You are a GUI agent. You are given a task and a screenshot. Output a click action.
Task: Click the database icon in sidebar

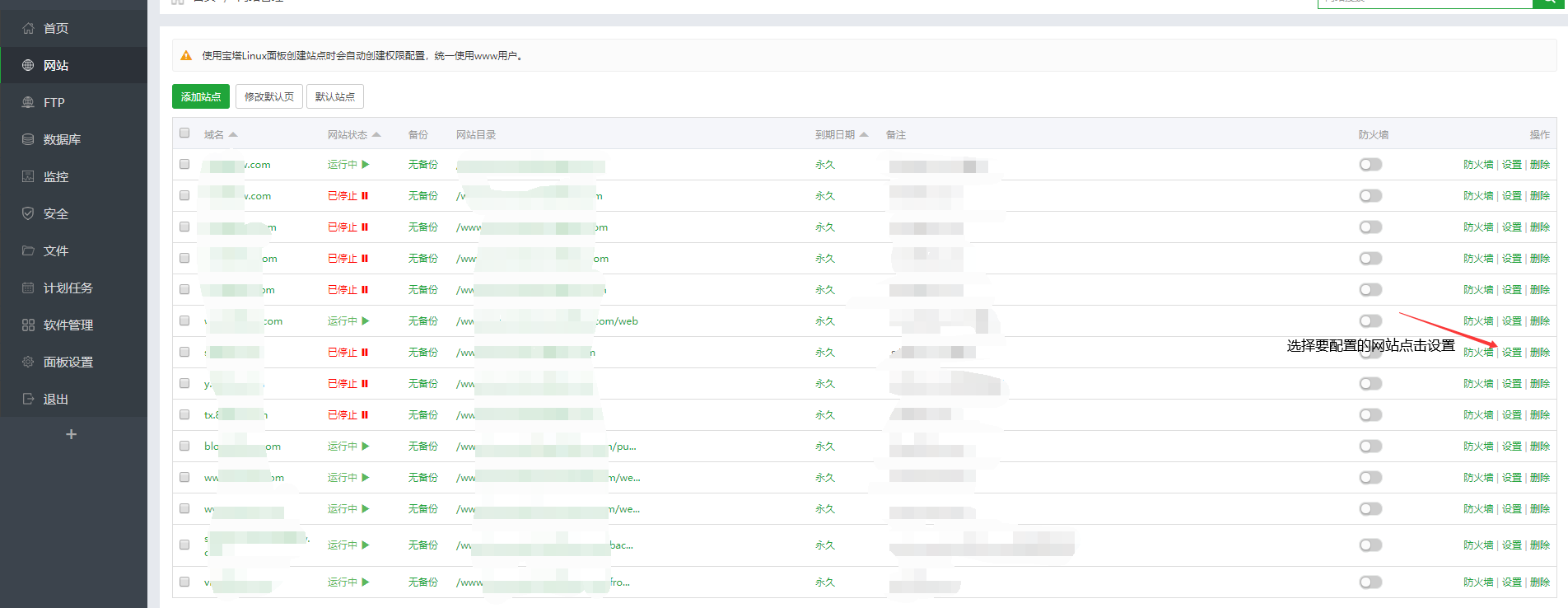click(28, 139)
